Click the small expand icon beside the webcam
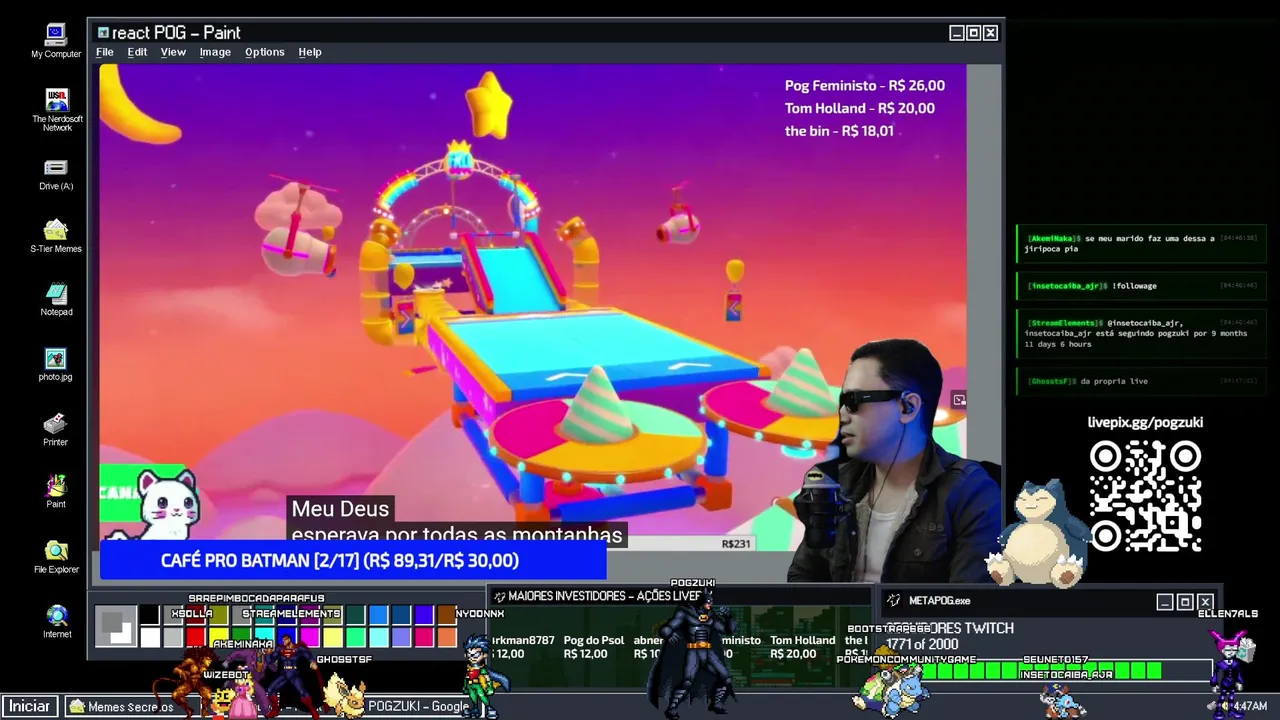The width and height of the screenshot is (1280, 720). click(x=959, y=400)
